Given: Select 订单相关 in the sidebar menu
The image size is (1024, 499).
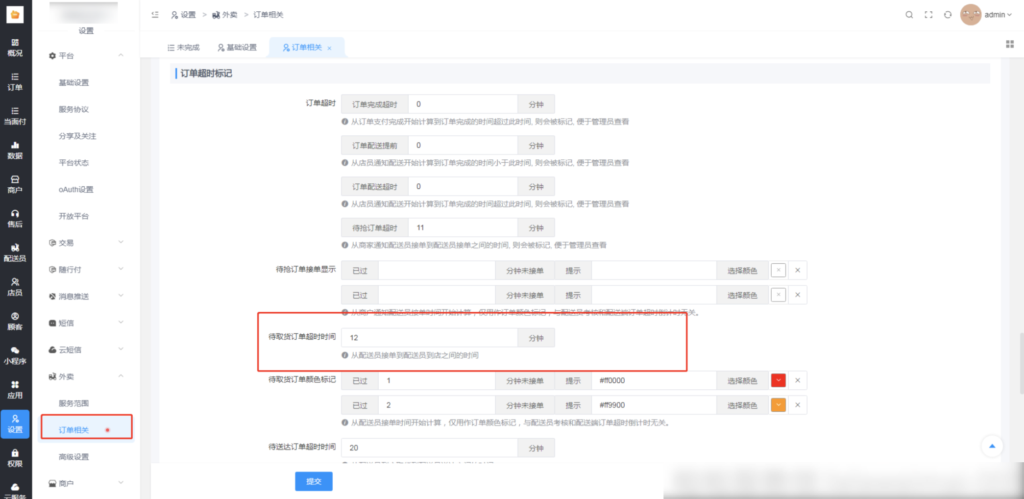Looking at the screenshot, I should pyautogui.click(x=86, y=430).
